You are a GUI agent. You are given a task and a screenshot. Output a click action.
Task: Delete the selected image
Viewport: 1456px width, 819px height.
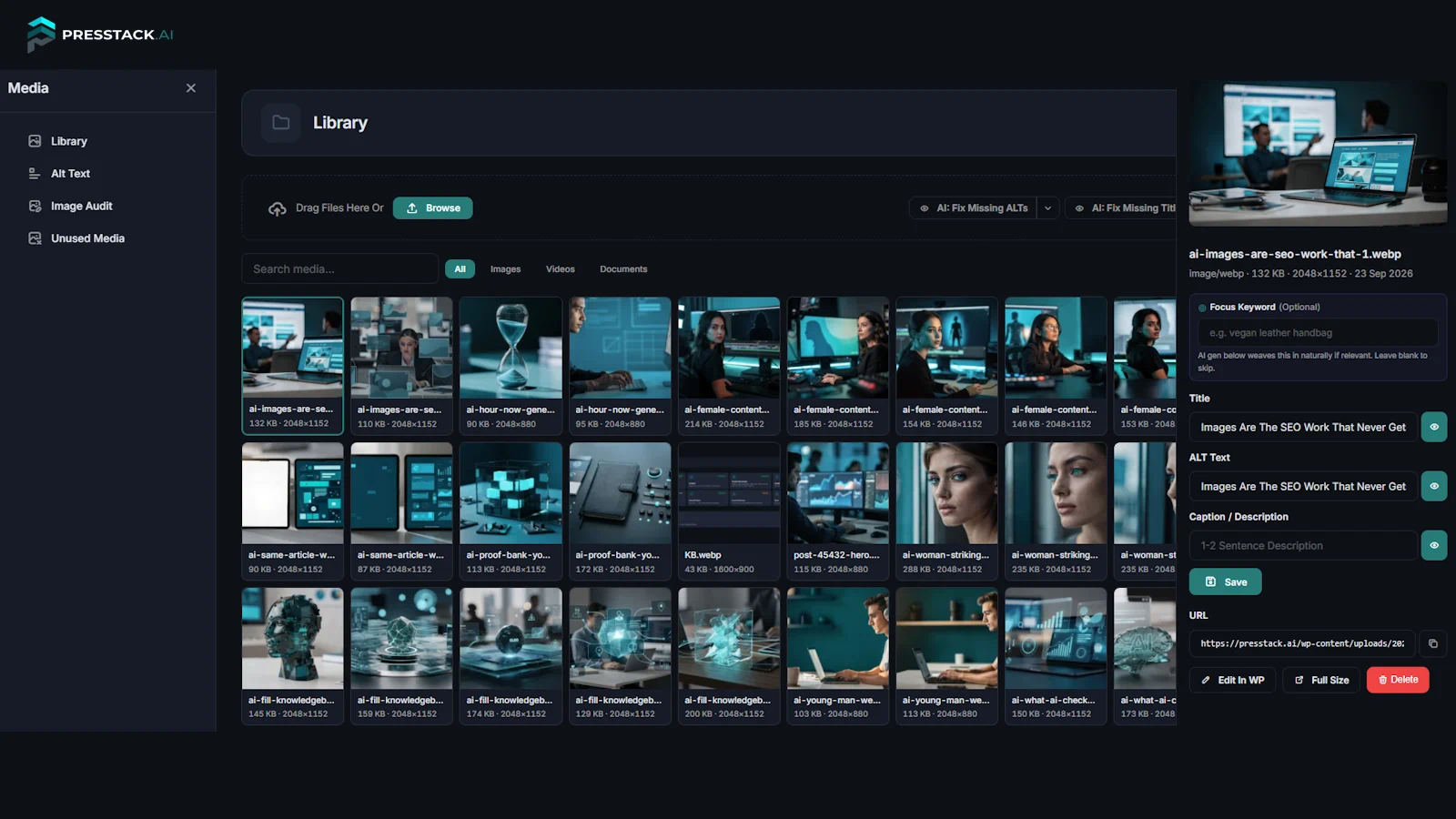click(1398, 680)
